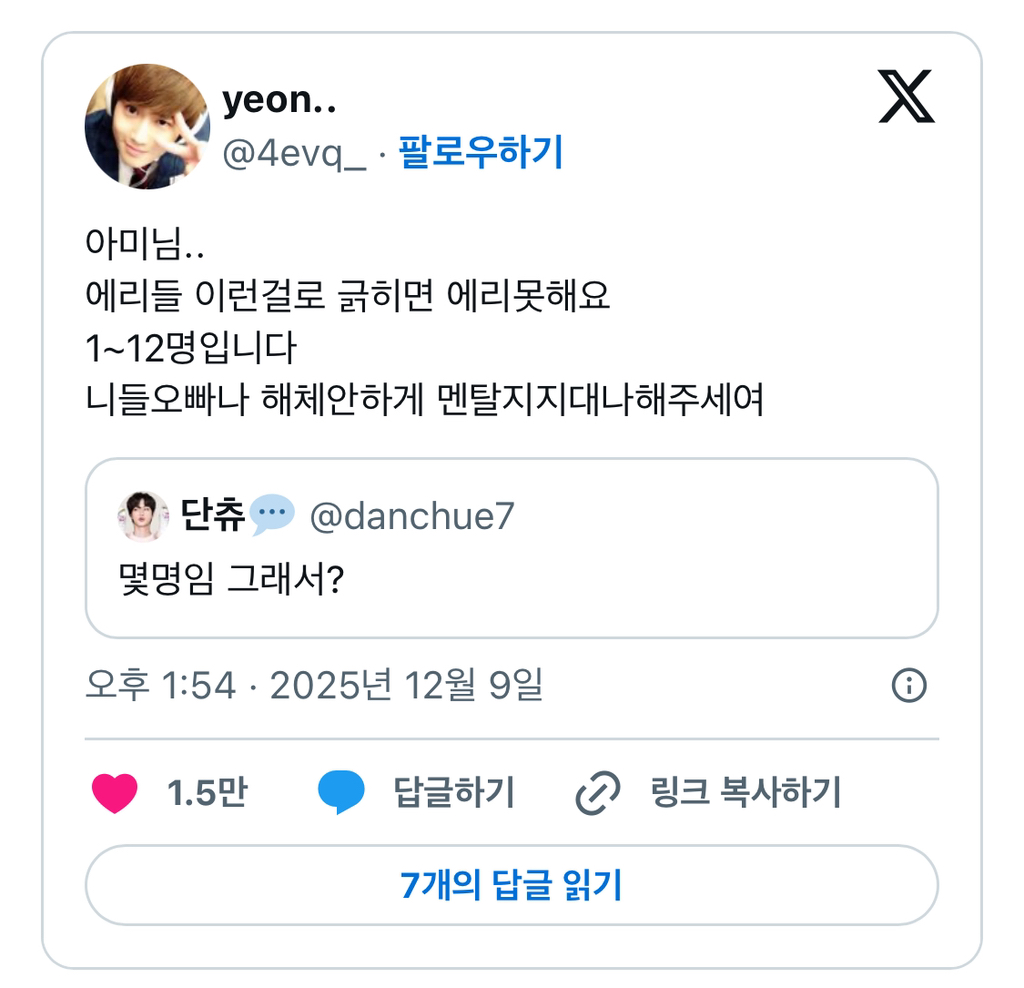This screenshot has height=988, width=1024.
Task: Open yeon..'s profile picture
Action: pos(148,126)
